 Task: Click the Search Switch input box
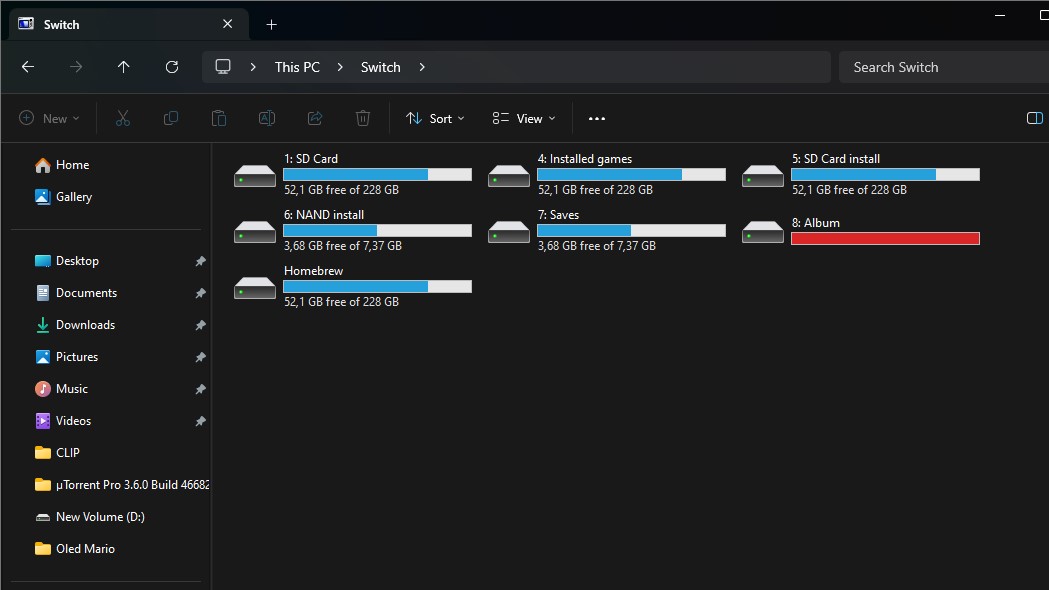(943, 67)
